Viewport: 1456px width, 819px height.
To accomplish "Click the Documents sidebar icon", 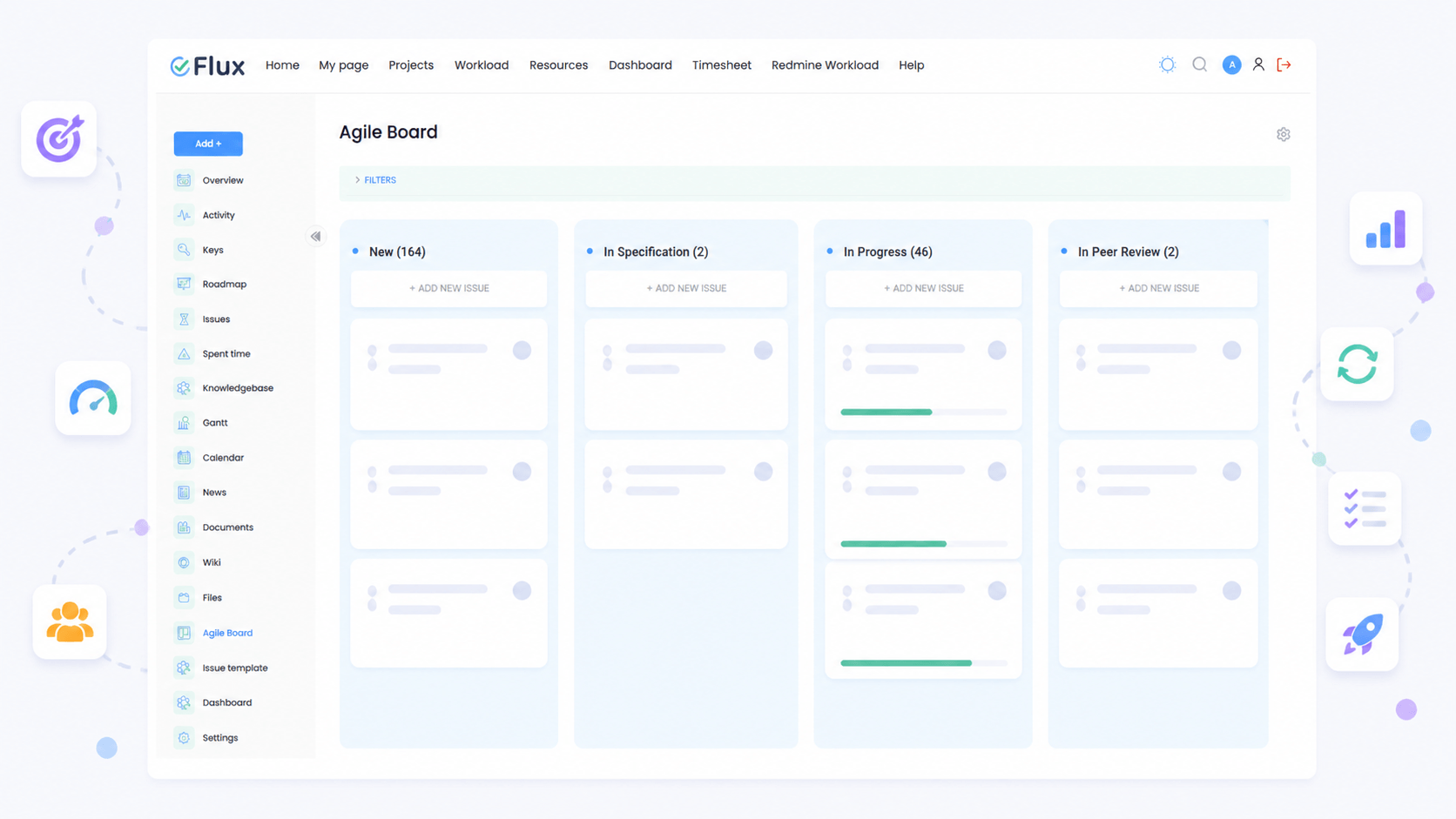I will [184, 527].
